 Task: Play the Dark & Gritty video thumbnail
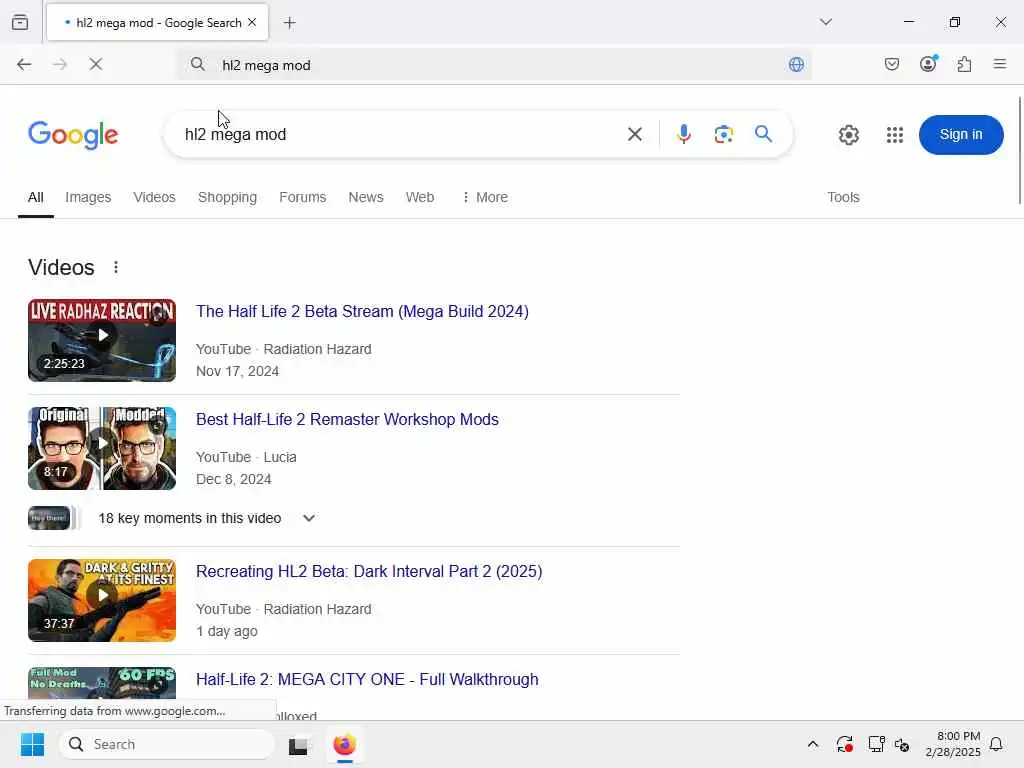102,600
